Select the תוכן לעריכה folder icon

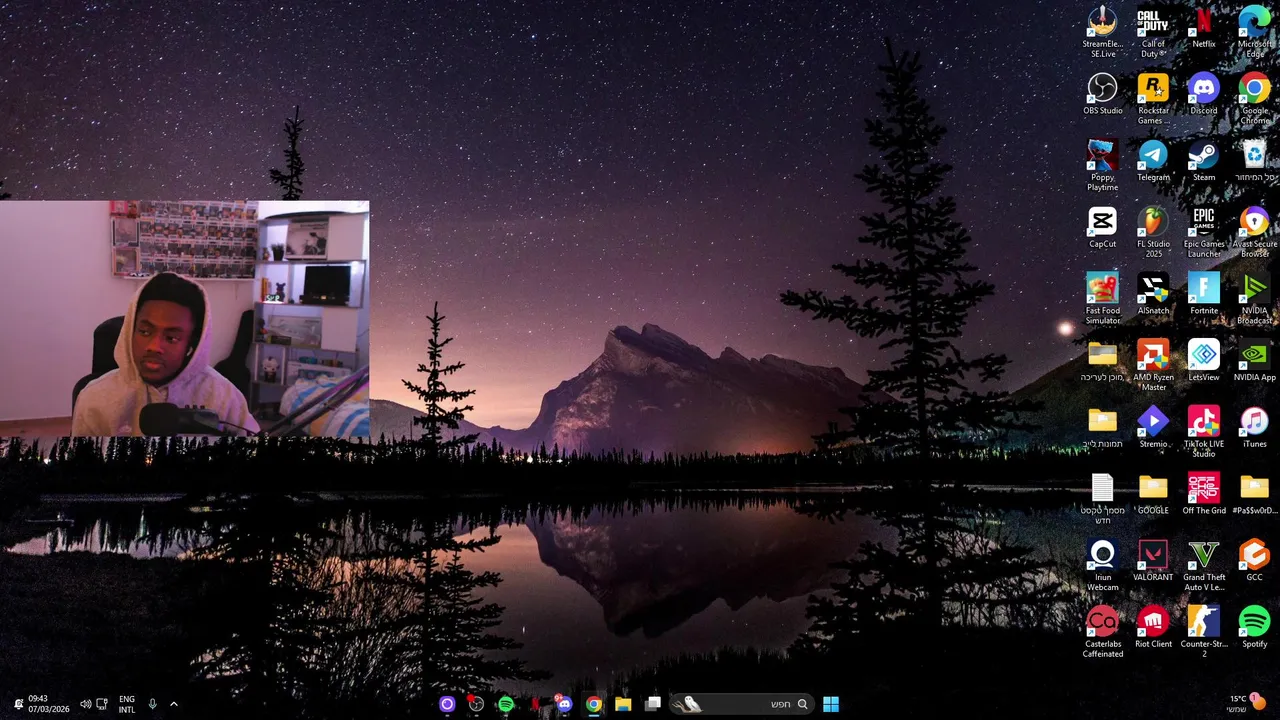(1102, 361)
